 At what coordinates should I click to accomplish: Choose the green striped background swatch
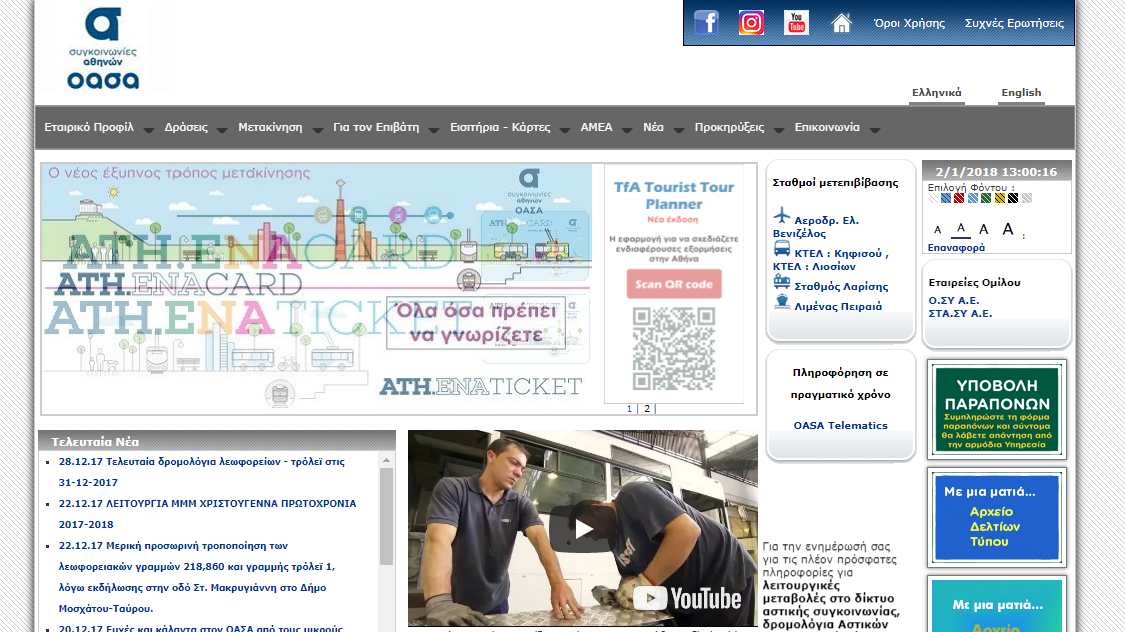point(987,198)
